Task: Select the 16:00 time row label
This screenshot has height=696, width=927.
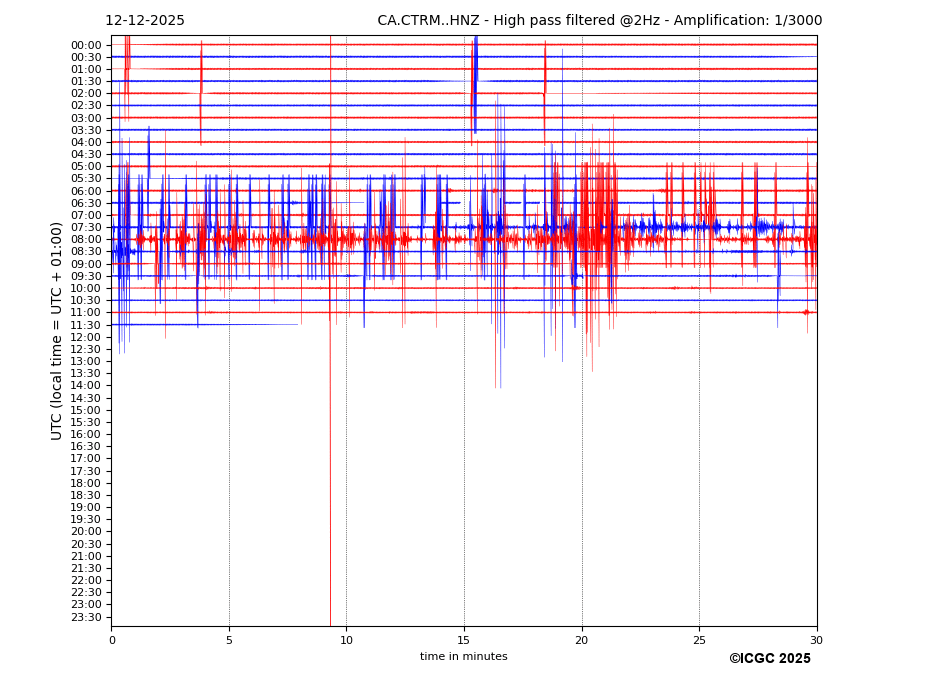Action: [86, 434]
